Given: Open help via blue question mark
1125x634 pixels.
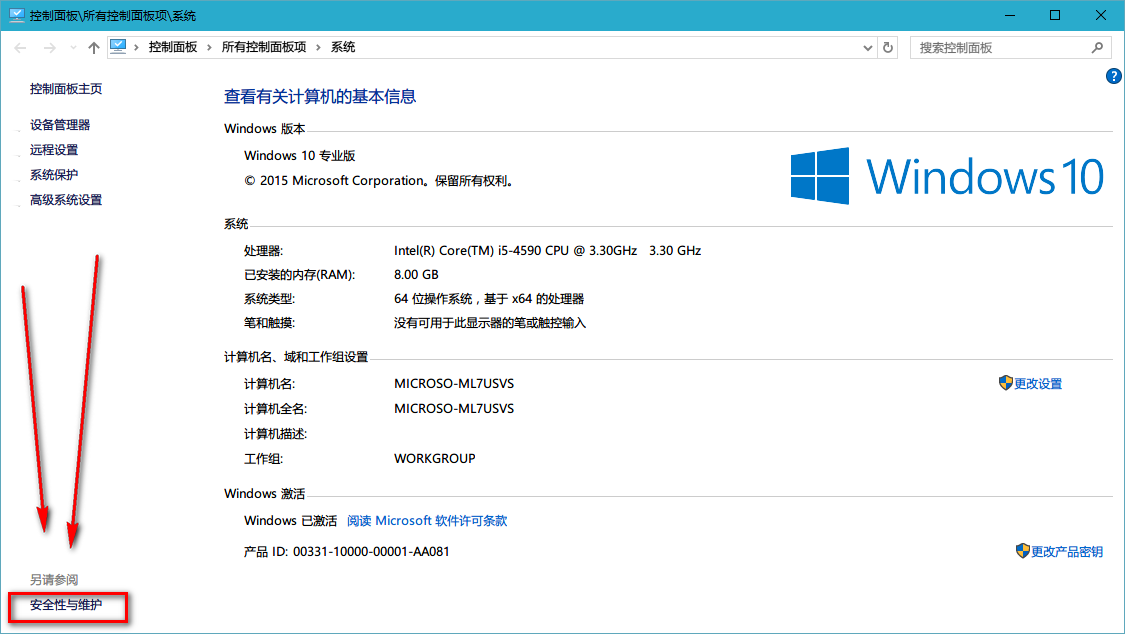Looking at the screenshot, I should pos(1114,76).
